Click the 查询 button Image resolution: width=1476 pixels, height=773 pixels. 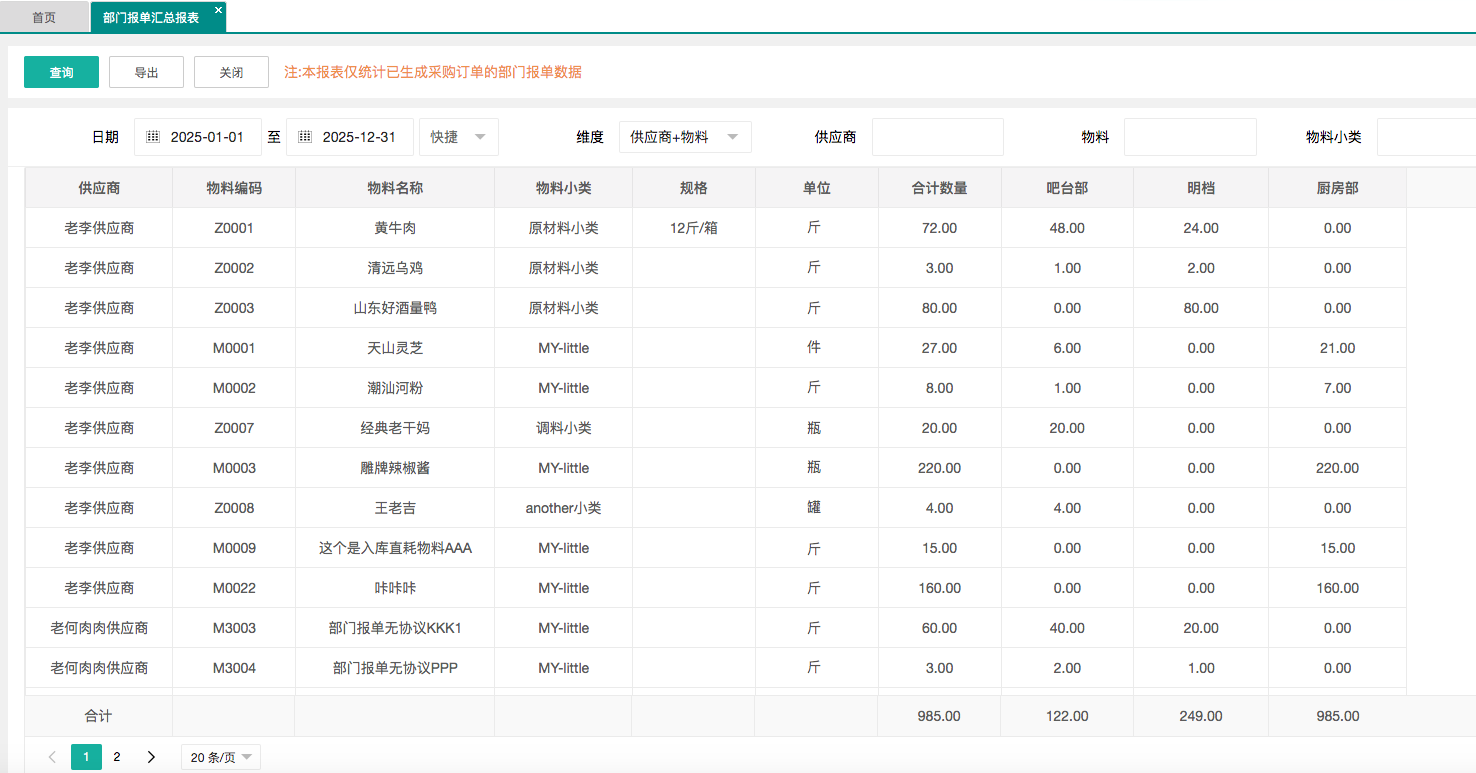(61, 72)
